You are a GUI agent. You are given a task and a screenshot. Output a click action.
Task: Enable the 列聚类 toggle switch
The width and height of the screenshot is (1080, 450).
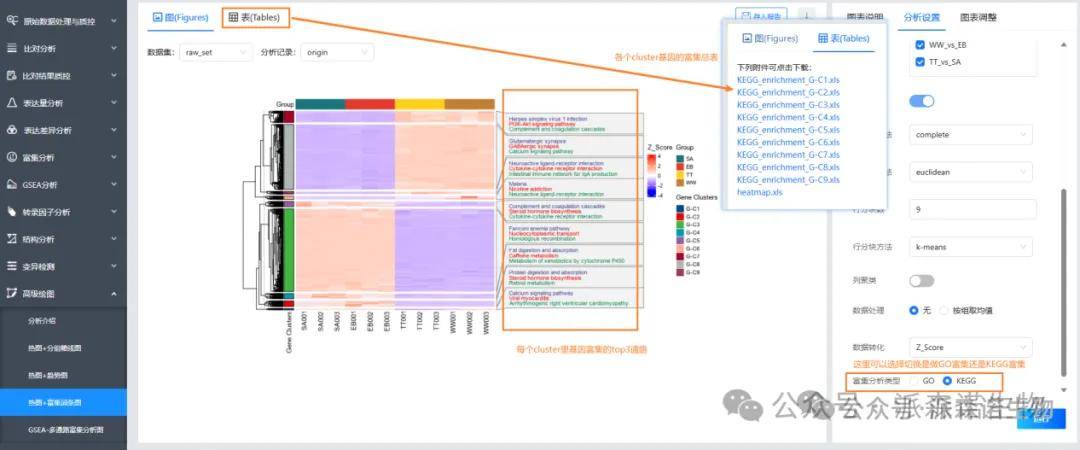921,281
